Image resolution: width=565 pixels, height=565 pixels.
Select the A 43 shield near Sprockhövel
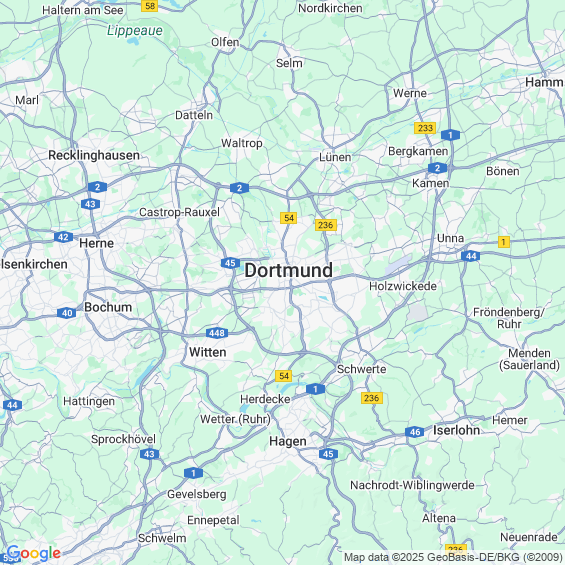[149, 454]
